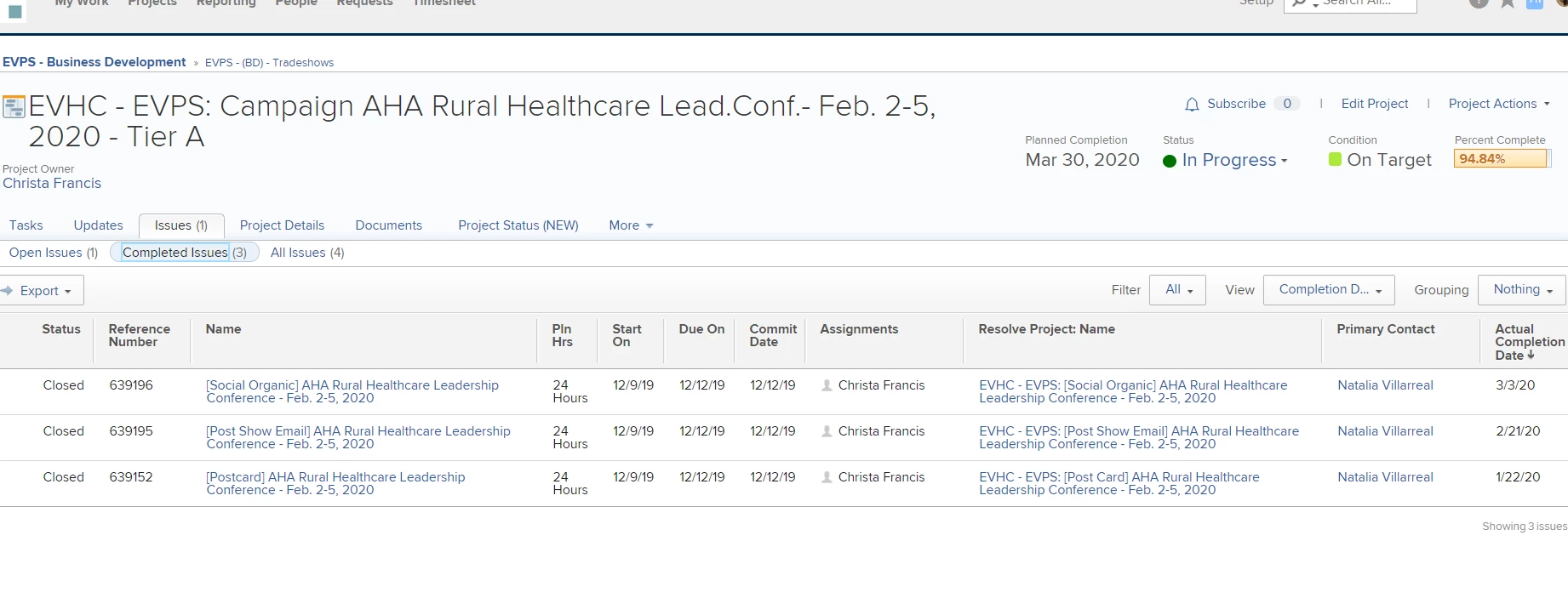Click the sort arrow on Actual Completion Date
The width and height of the screenshot is (1568, 598).
point(1531,355)
